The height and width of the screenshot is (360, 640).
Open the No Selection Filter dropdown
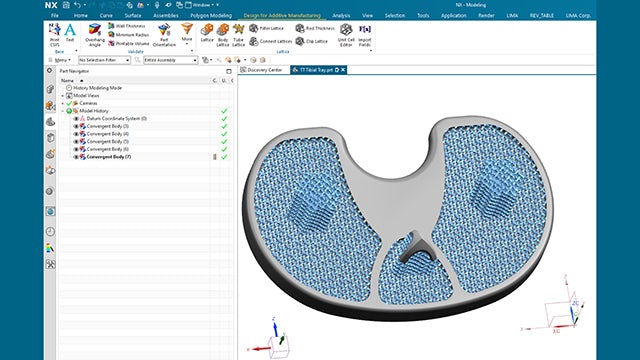(x=104, y=60)
